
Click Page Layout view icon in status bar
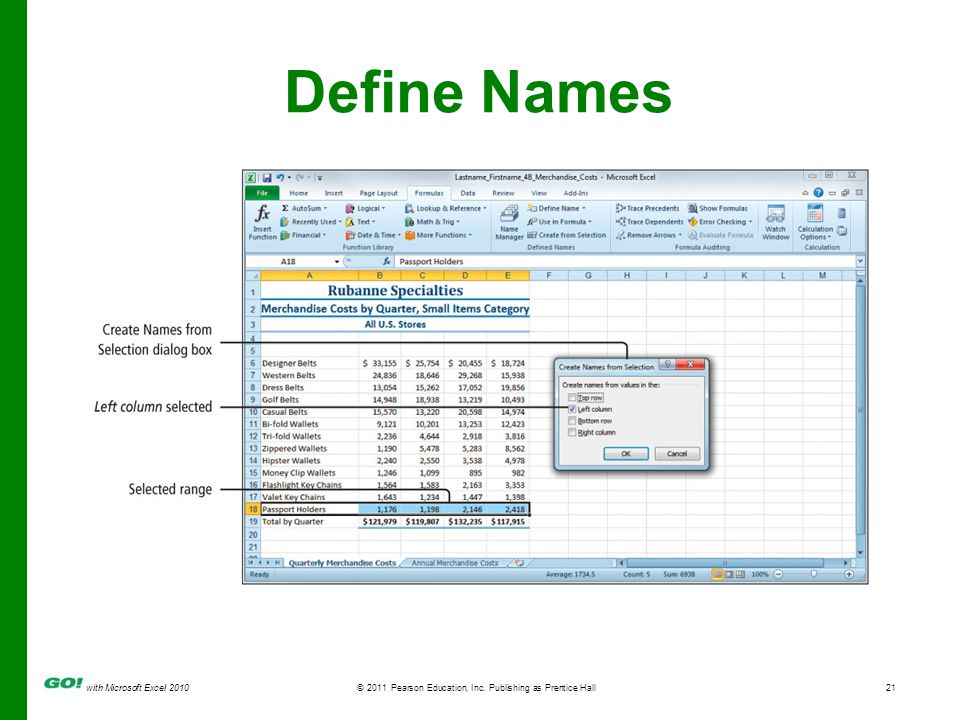click(729, 574)
